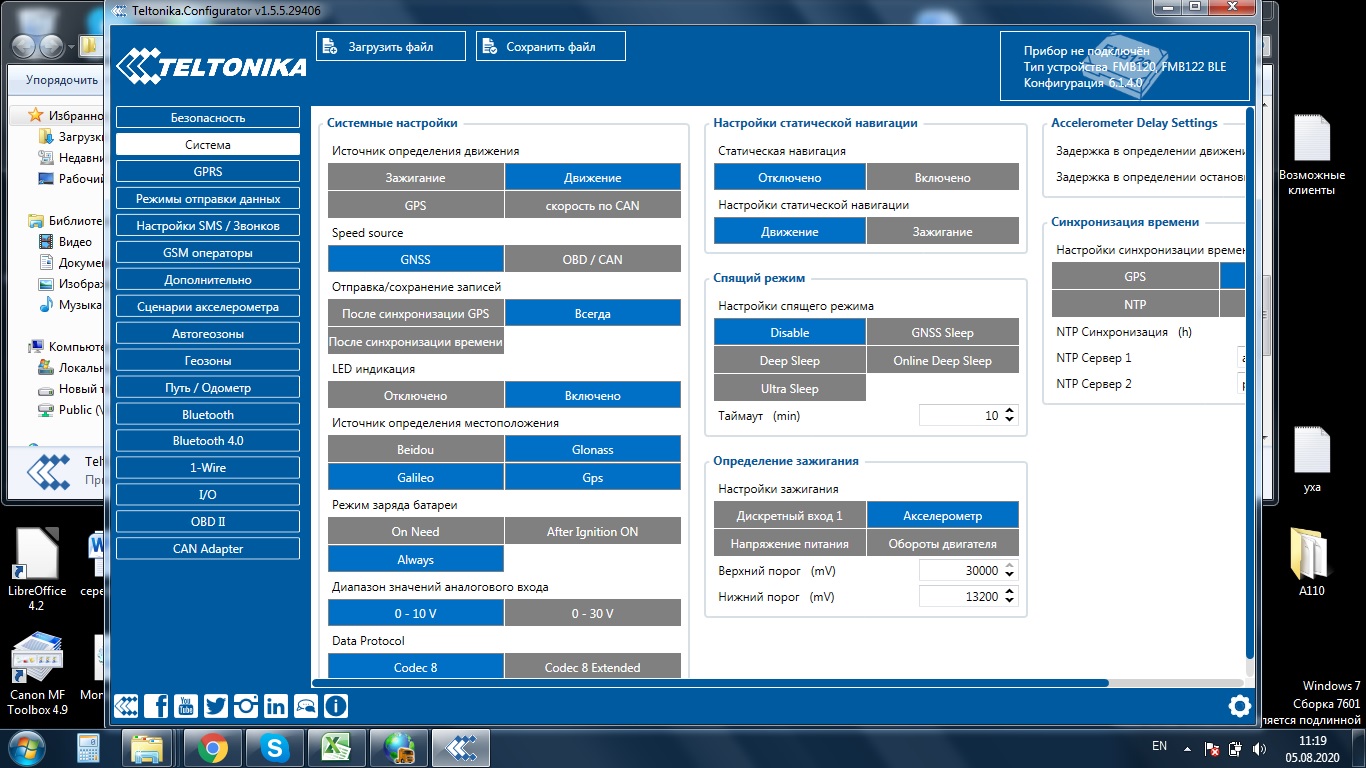
Task: Open the LinkedIn icon link
Action: pos(276,706)
